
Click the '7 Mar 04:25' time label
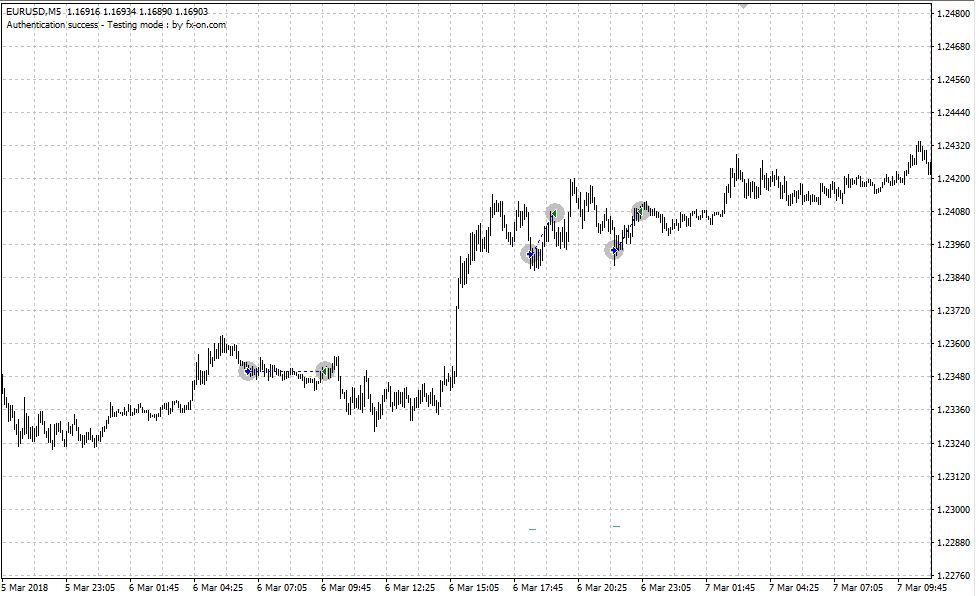click(x=794, y=587)
